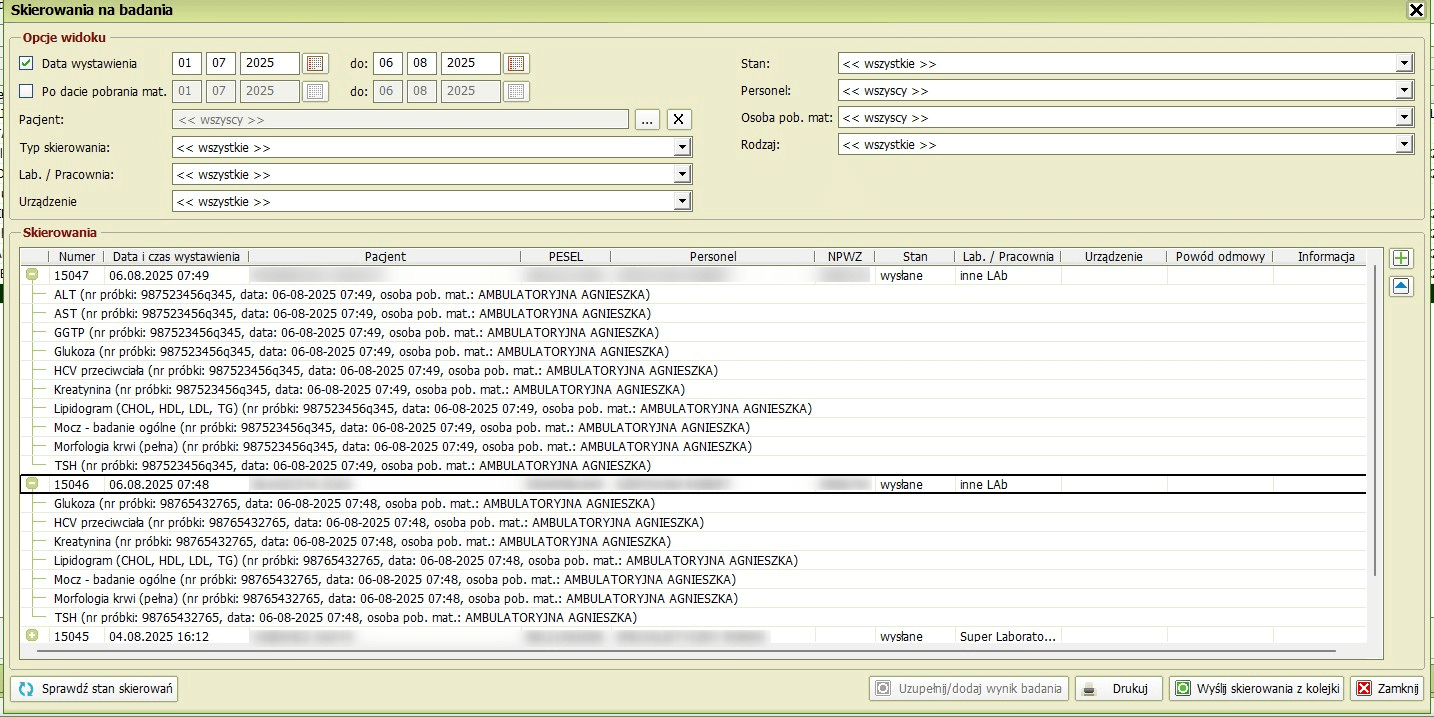Open the Typ skierowania dropdown
1434x717 pixels.
682,148
